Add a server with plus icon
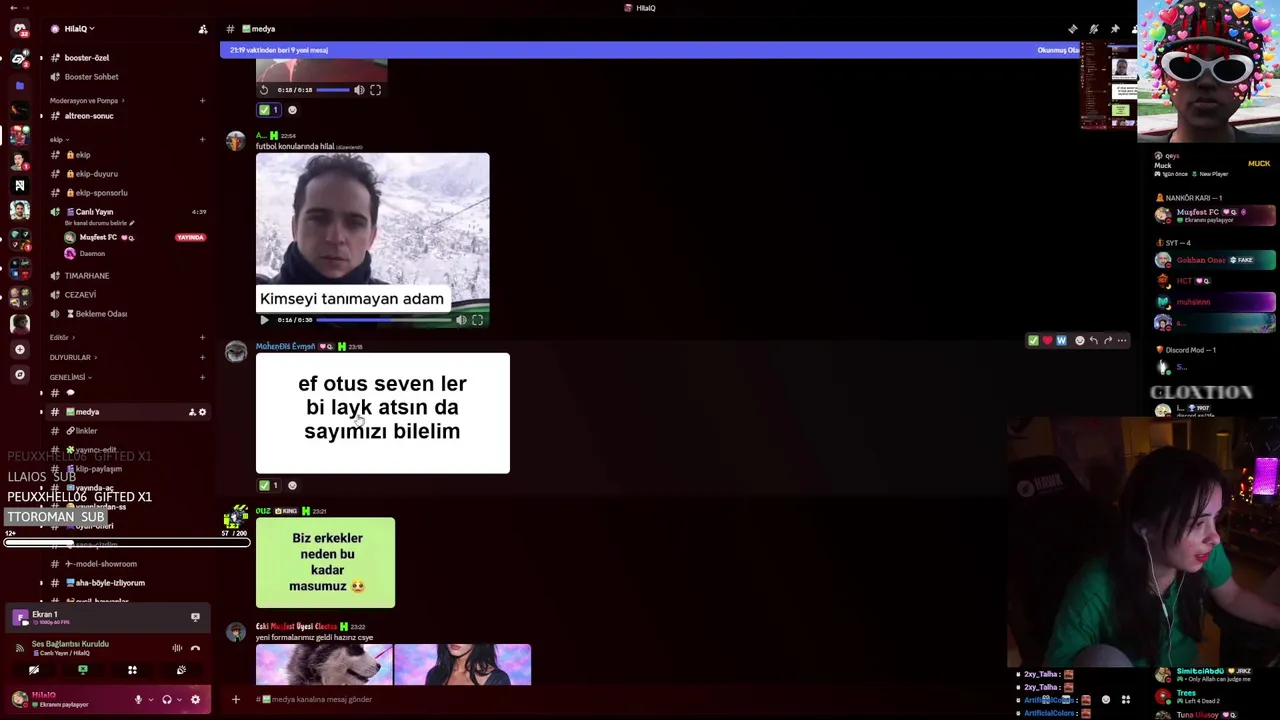Viewport: 1280px width, 720px height. [x=19, y=349]
